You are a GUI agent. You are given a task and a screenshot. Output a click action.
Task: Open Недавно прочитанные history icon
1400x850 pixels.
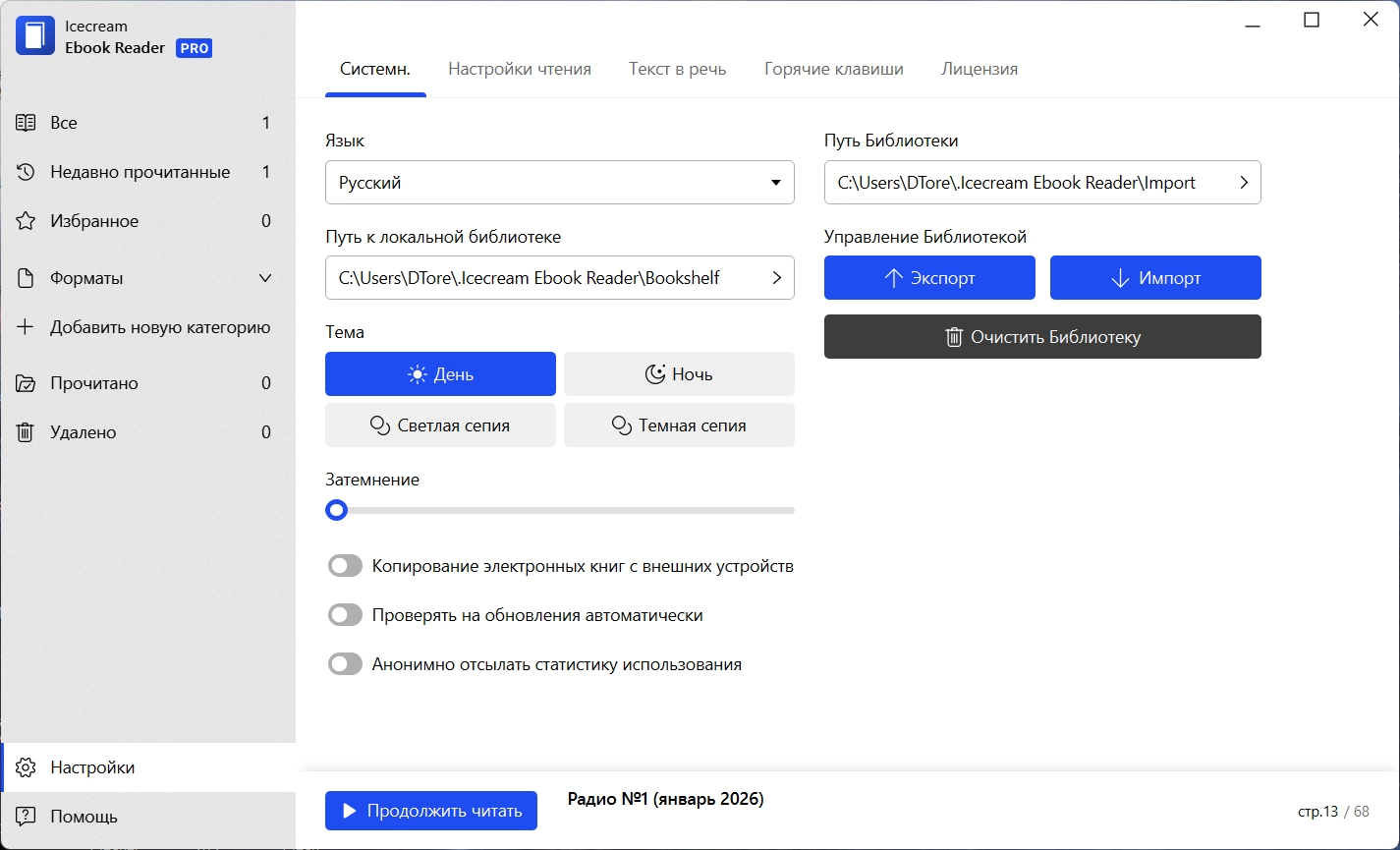26,172
